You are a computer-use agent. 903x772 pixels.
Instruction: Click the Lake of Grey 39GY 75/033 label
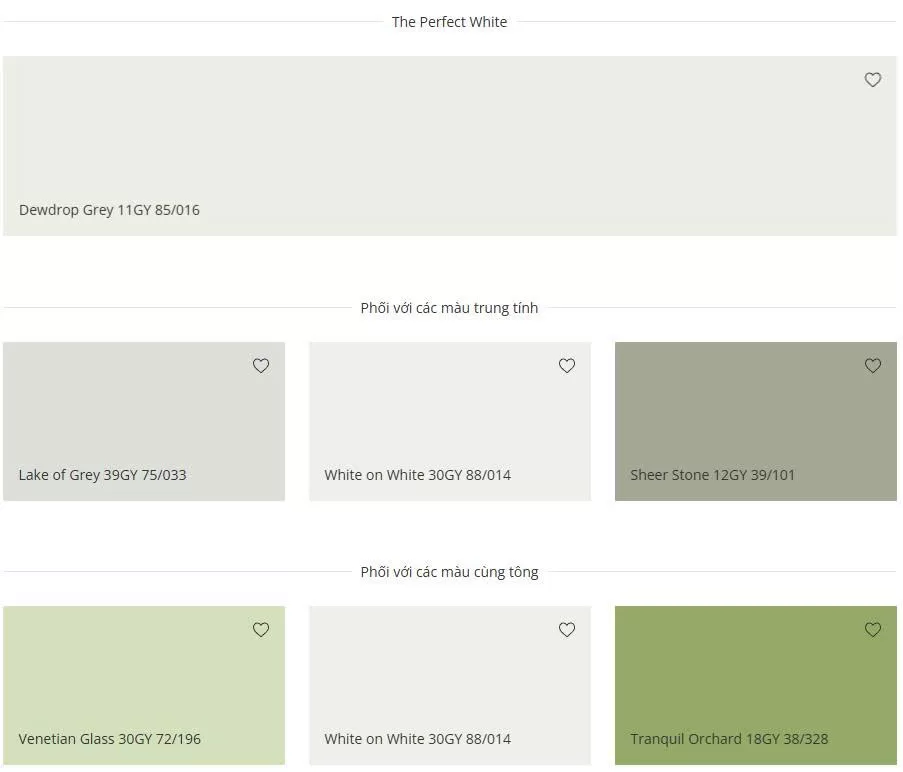[x=103, y=475]
